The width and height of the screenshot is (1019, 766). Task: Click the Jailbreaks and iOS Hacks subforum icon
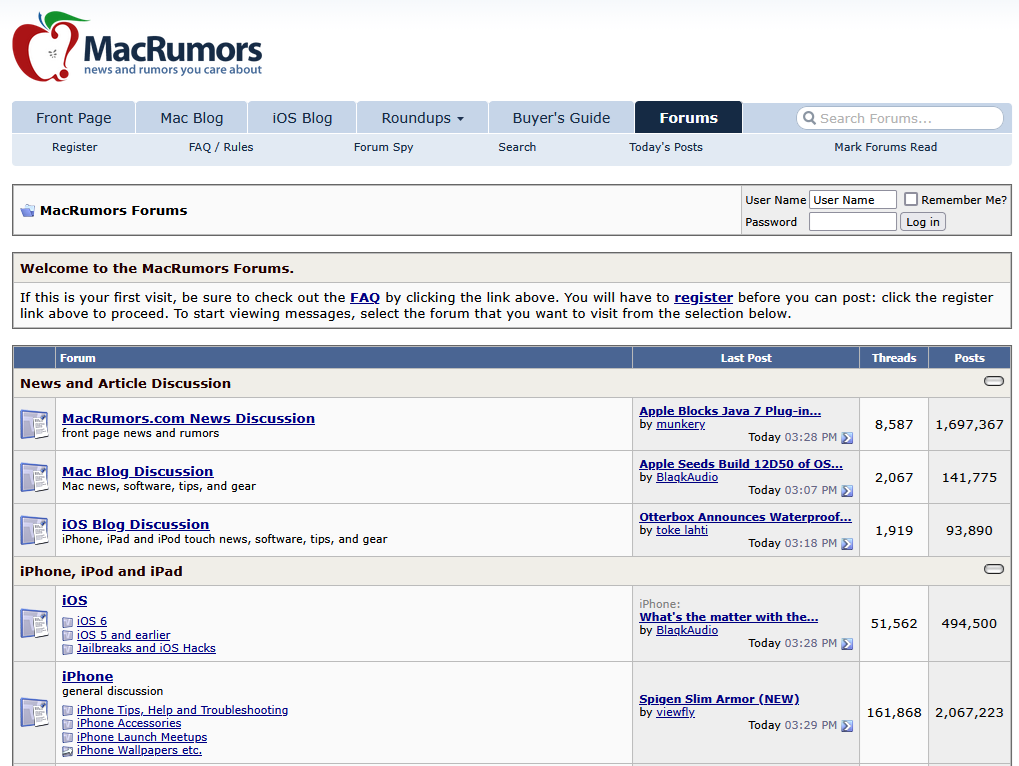(x=68, y=648)
